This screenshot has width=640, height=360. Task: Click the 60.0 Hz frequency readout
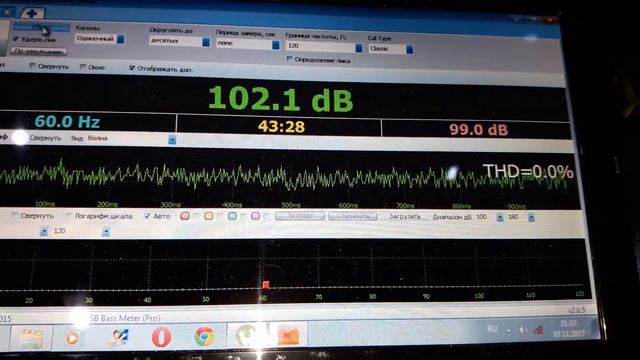point(67,122)
